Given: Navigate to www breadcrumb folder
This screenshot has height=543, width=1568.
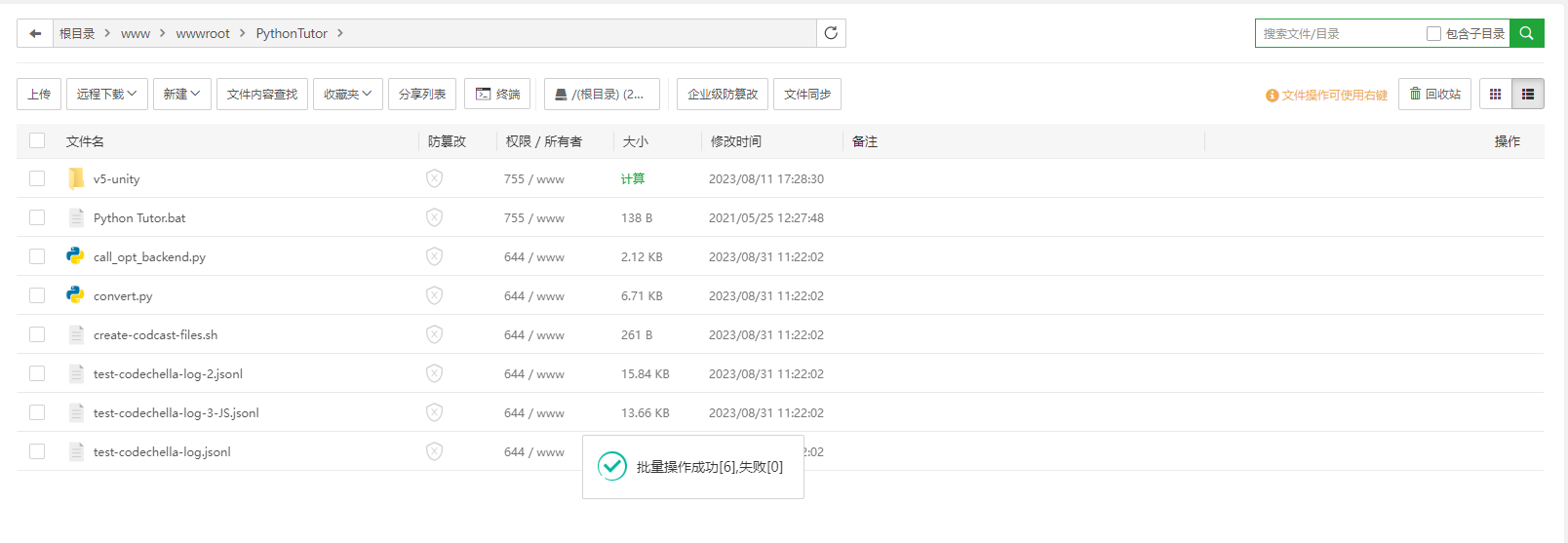Looking at the screenshot, I should tap(136, 33).
